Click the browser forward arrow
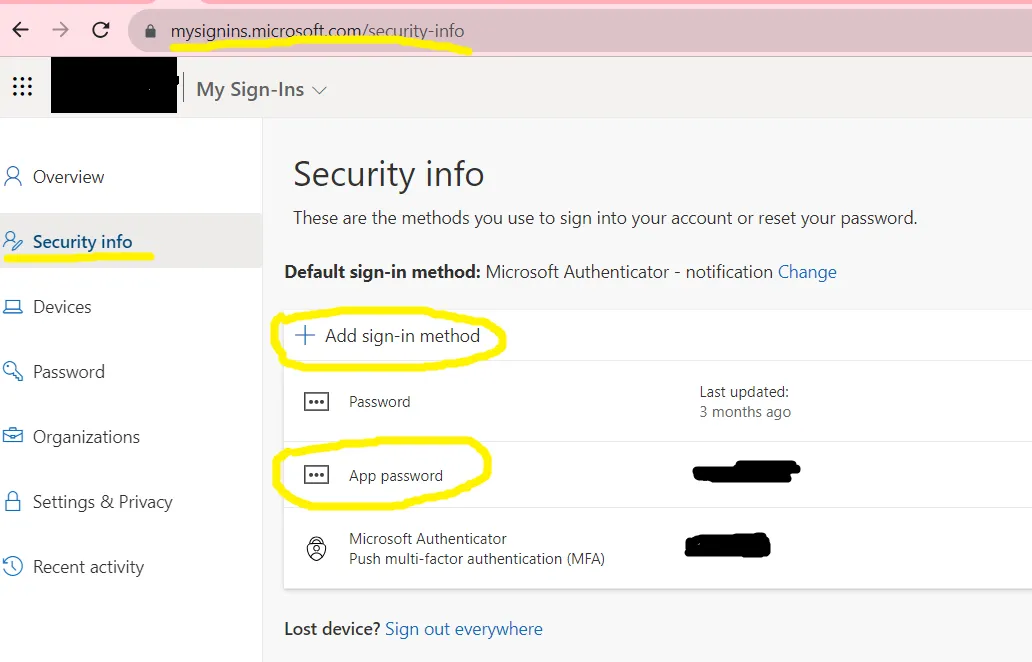Image resolution: width=1032 pixels, height=662 pixels. [60, 30]
